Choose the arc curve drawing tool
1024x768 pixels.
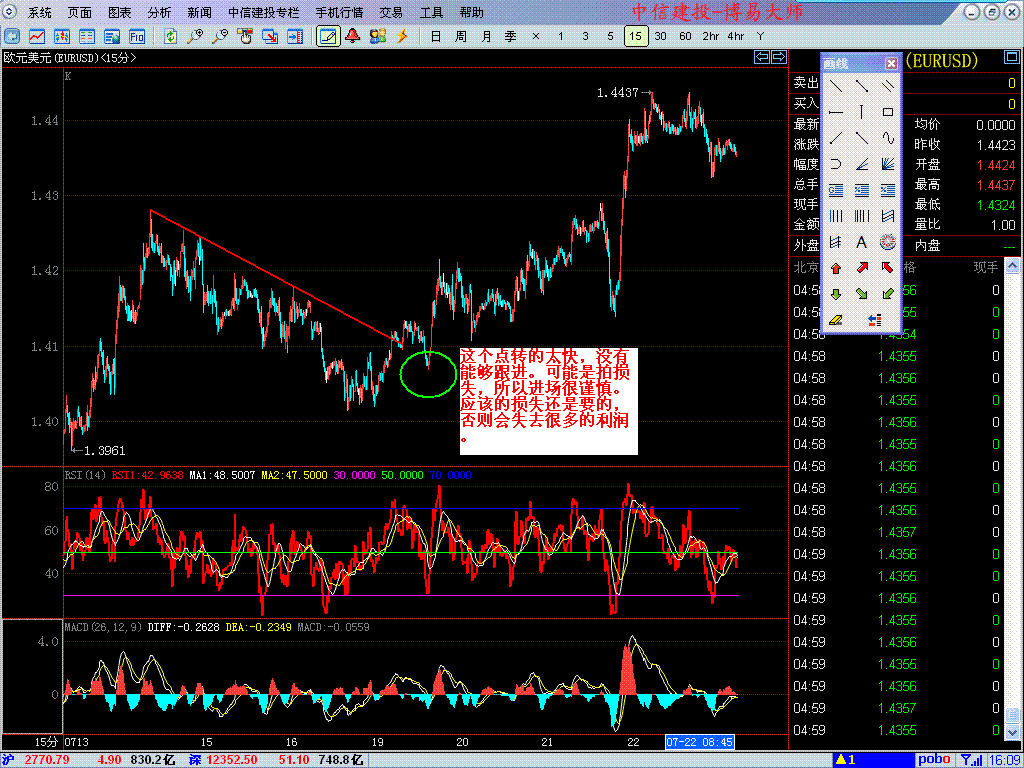(836, 164)
